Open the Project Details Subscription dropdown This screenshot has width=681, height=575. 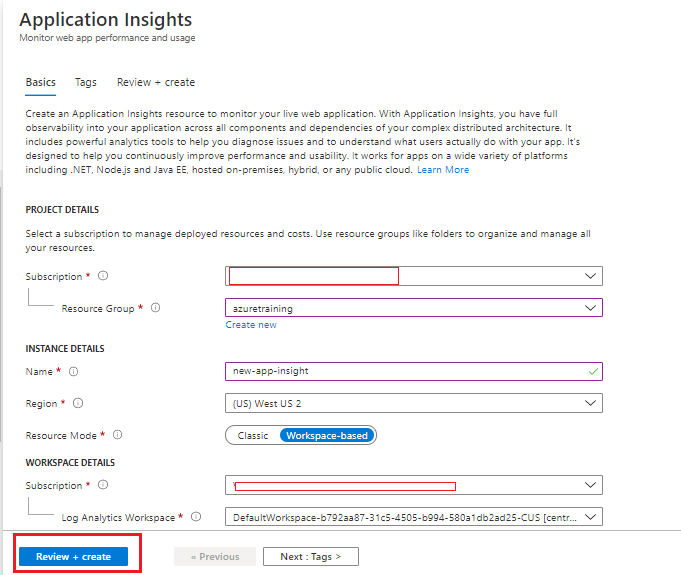click(x=414, y=276)
